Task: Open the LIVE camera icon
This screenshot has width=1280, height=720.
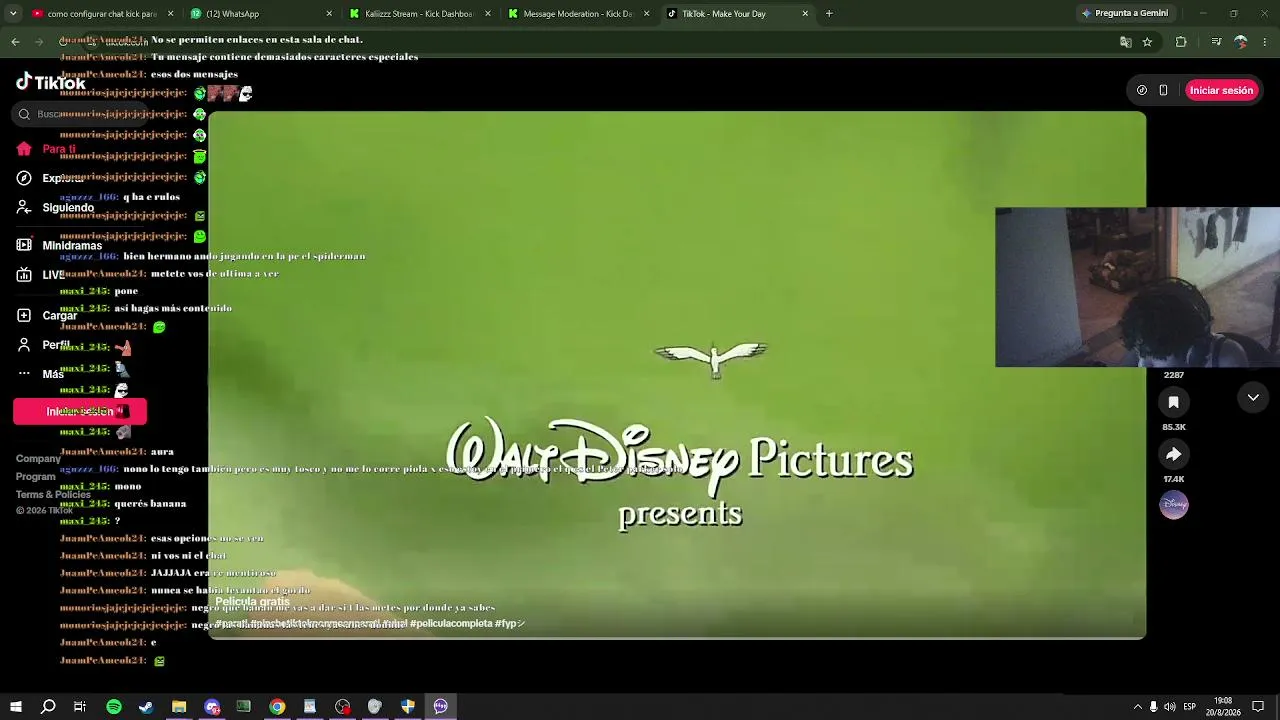Action: [x=24, y=274]
